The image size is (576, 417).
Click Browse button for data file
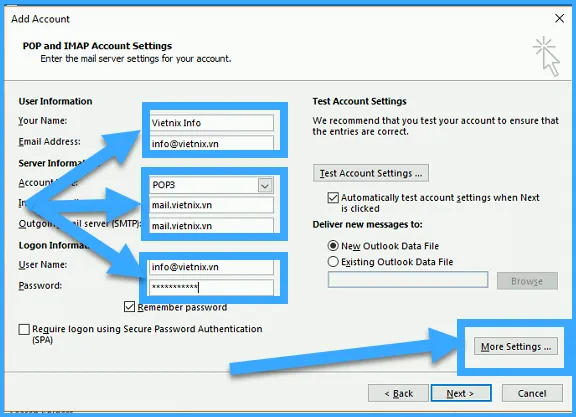pos(527,281)
